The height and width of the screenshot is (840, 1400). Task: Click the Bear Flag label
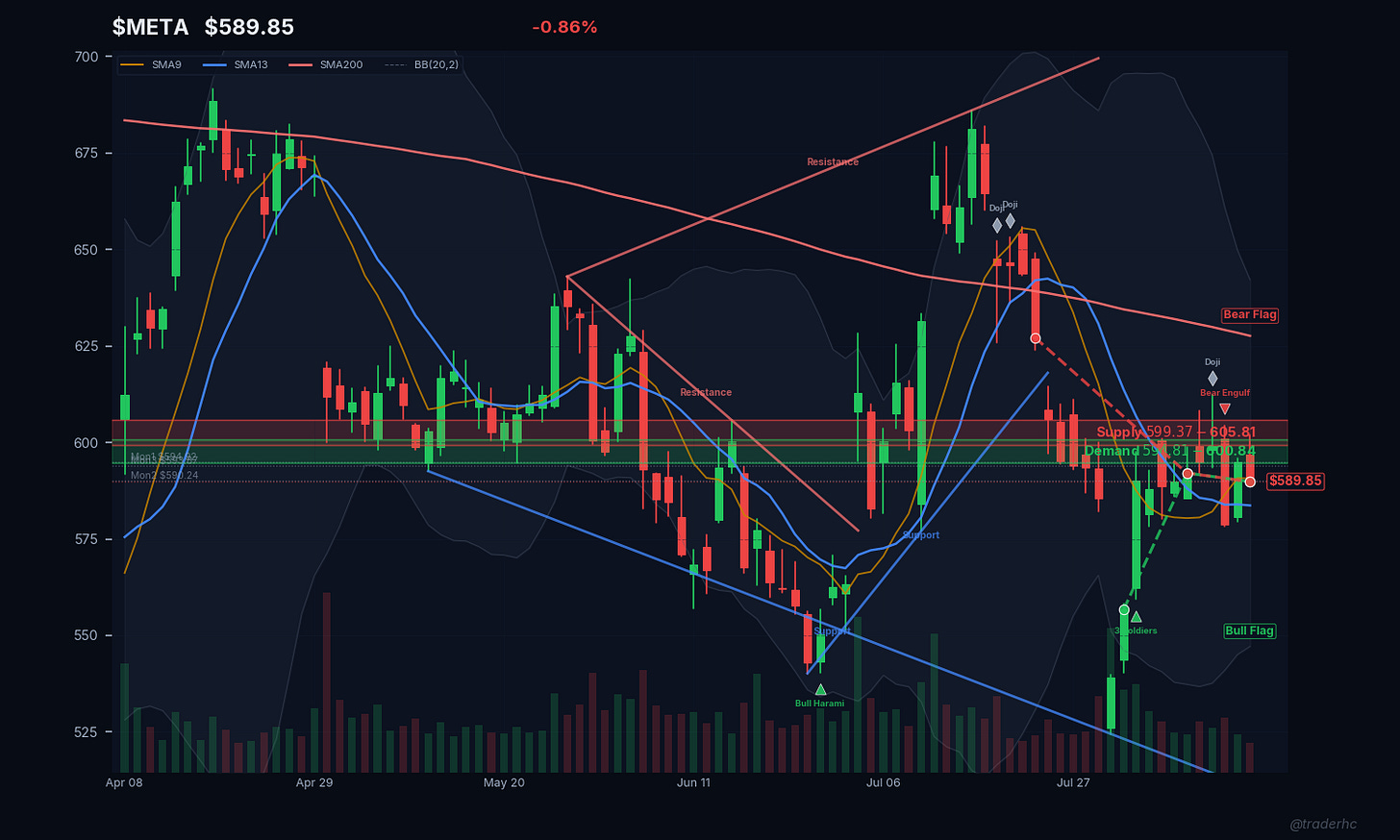(x=1250, y=315)
